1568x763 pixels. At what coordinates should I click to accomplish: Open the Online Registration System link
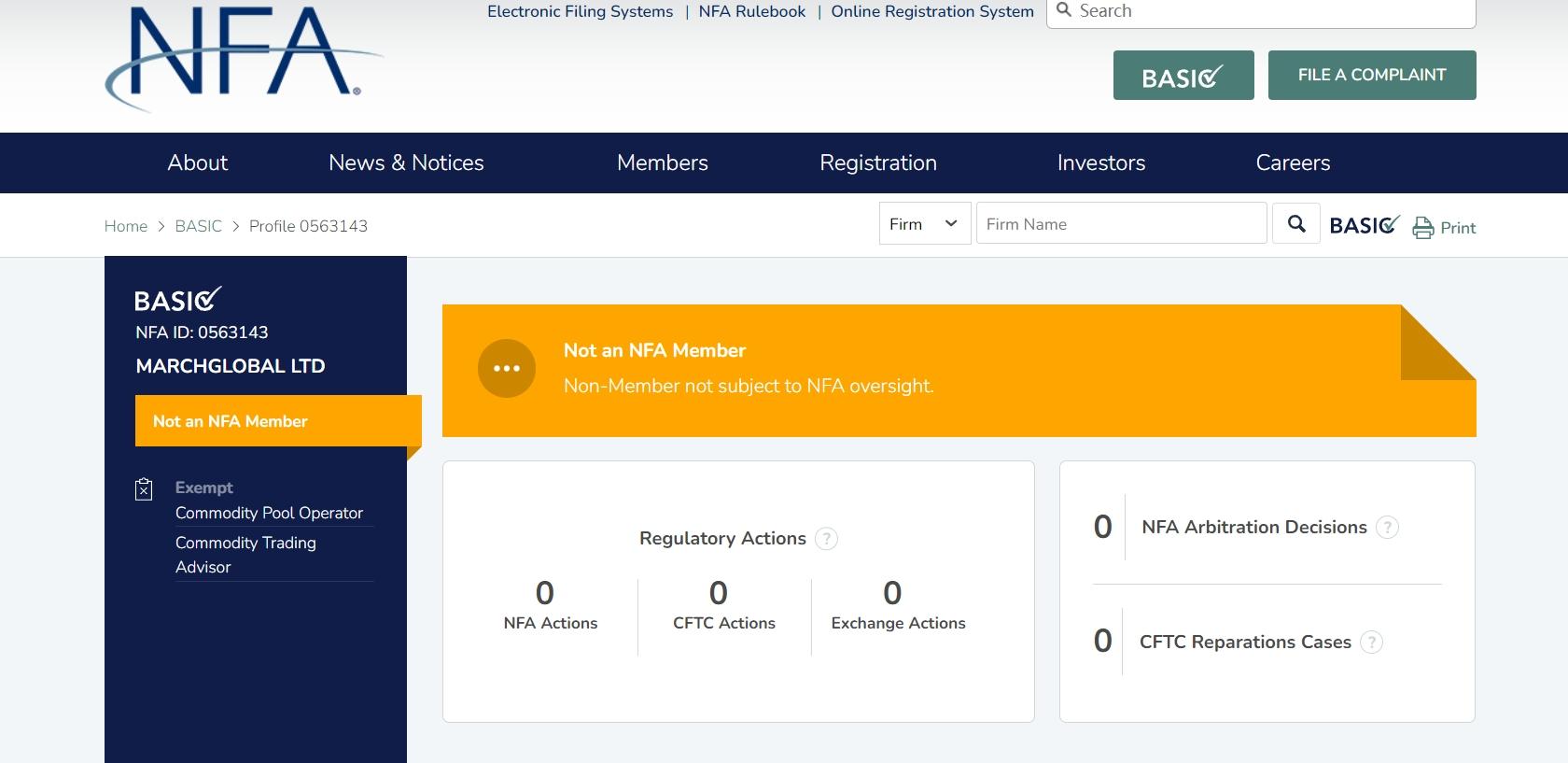point(932,11)
